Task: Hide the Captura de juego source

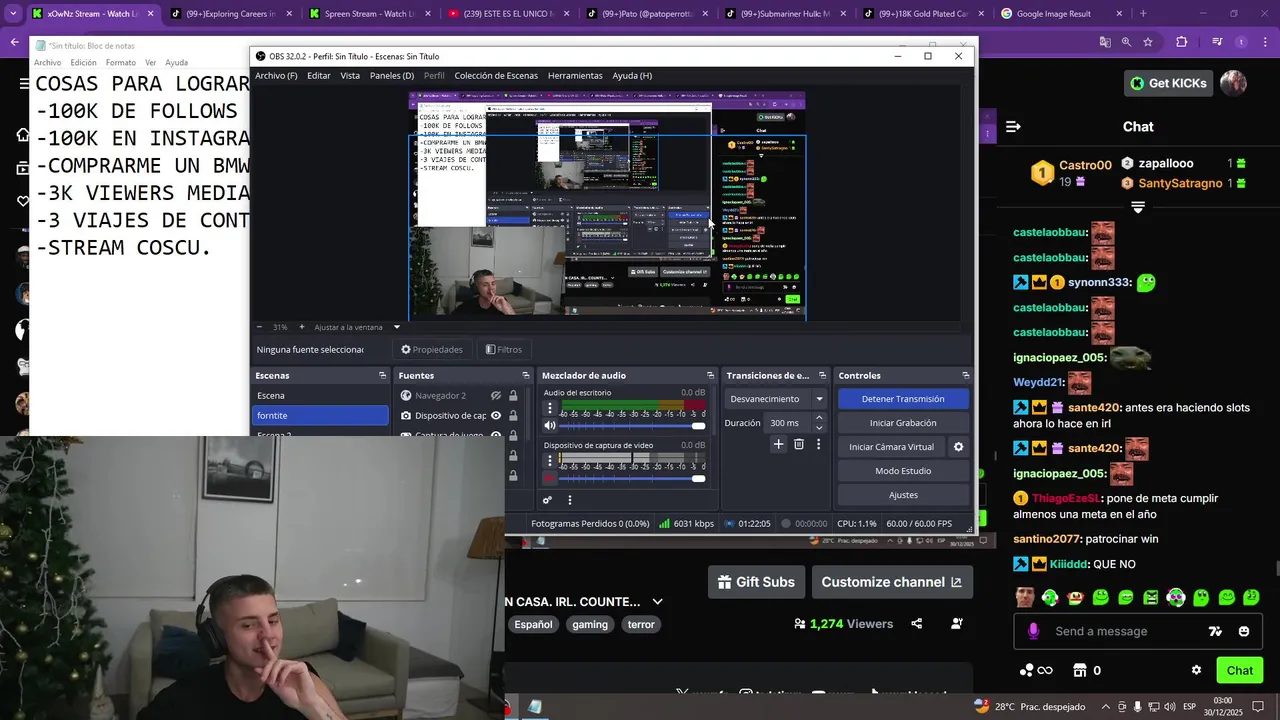Action: (496, 435)
